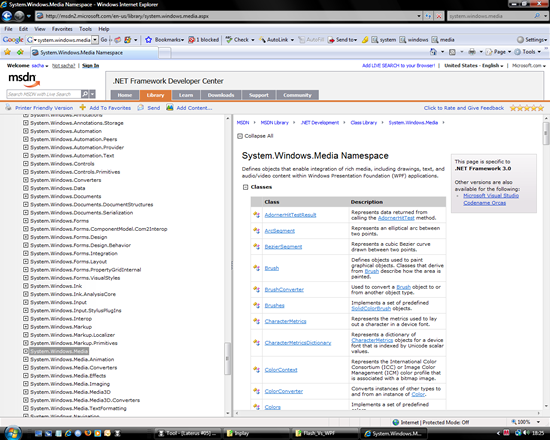This screenshot has width=550, height=440.
Task: Open the zoom level 100% control
Action: 525,422
